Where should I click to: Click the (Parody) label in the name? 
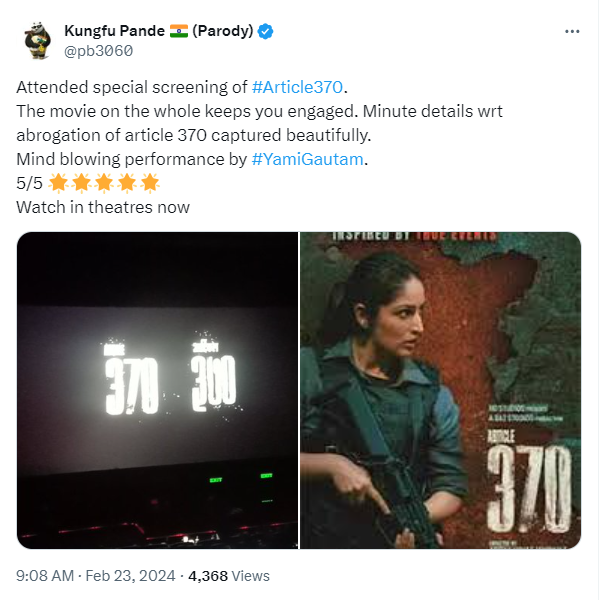pyautogui.click(x=223, y=31)
